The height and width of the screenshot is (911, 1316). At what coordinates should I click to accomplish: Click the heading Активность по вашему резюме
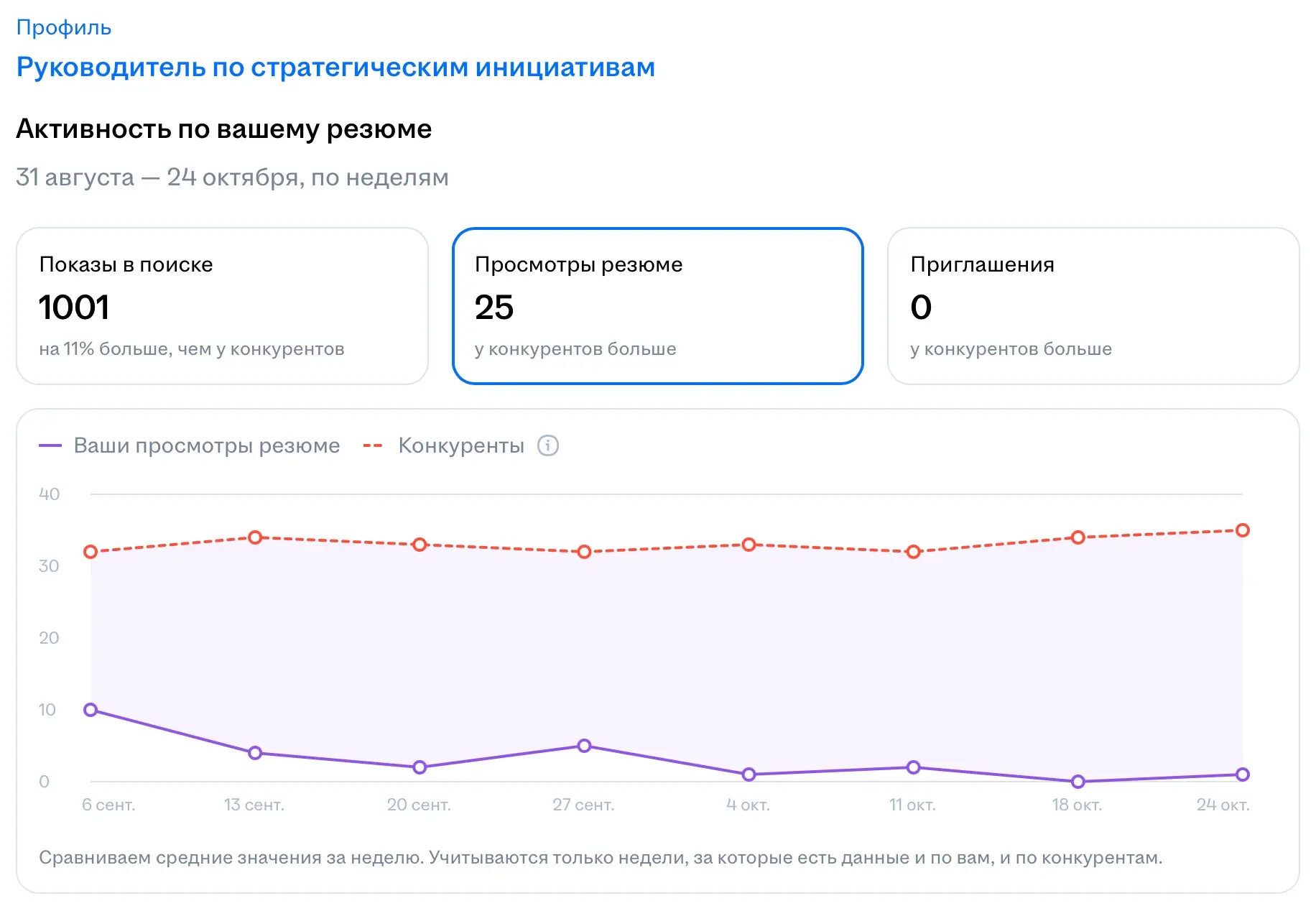tap(224, 129)
